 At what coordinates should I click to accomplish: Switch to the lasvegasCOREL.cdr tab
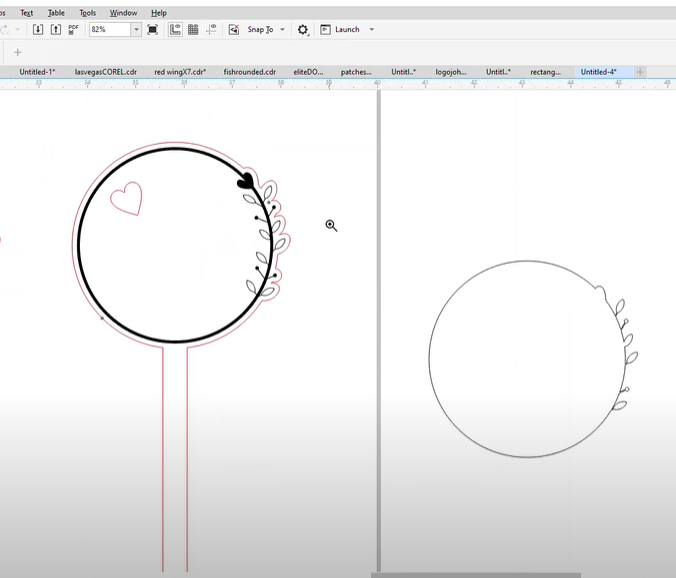coord(107,72)
